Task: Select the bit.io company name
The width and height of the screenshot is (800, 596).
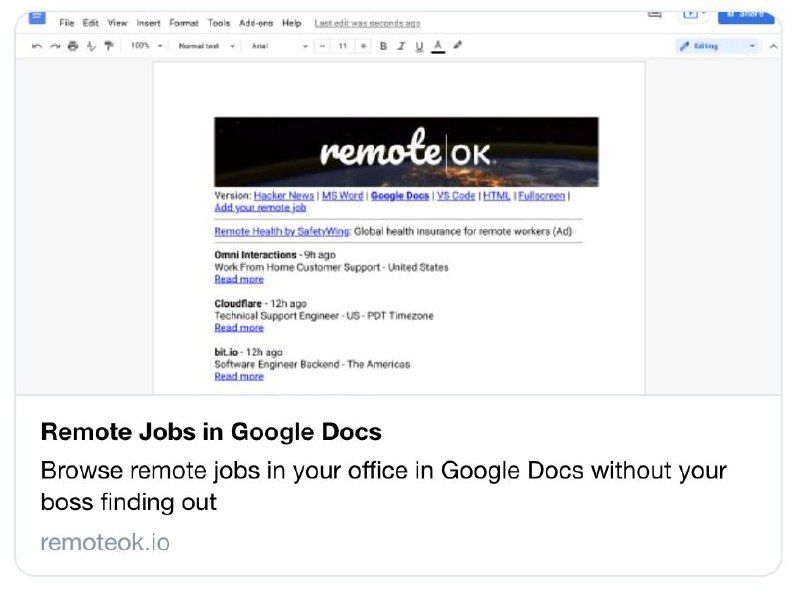Action: 226,352
